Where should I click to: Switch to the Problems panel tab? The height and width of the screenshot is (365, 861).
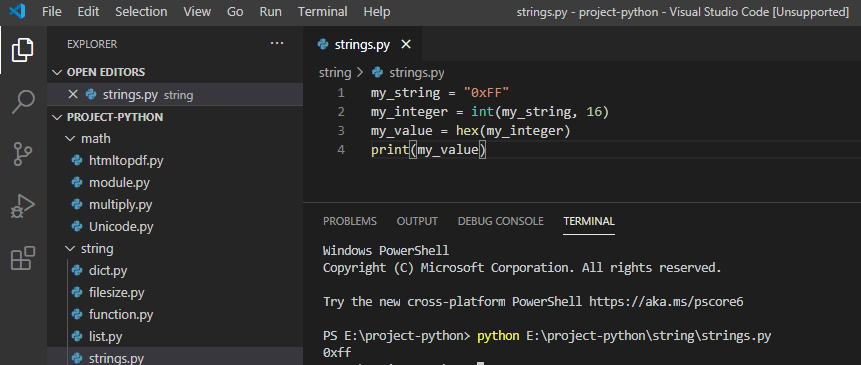pos(350,221)
